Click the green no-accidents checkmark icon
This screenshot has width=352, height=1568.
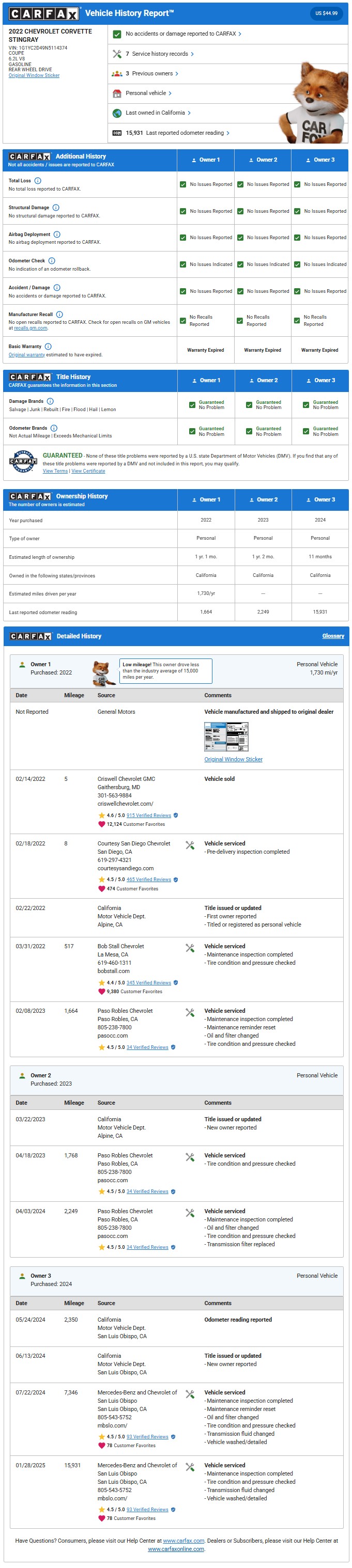pyautogui.click(x=117, y=34)
